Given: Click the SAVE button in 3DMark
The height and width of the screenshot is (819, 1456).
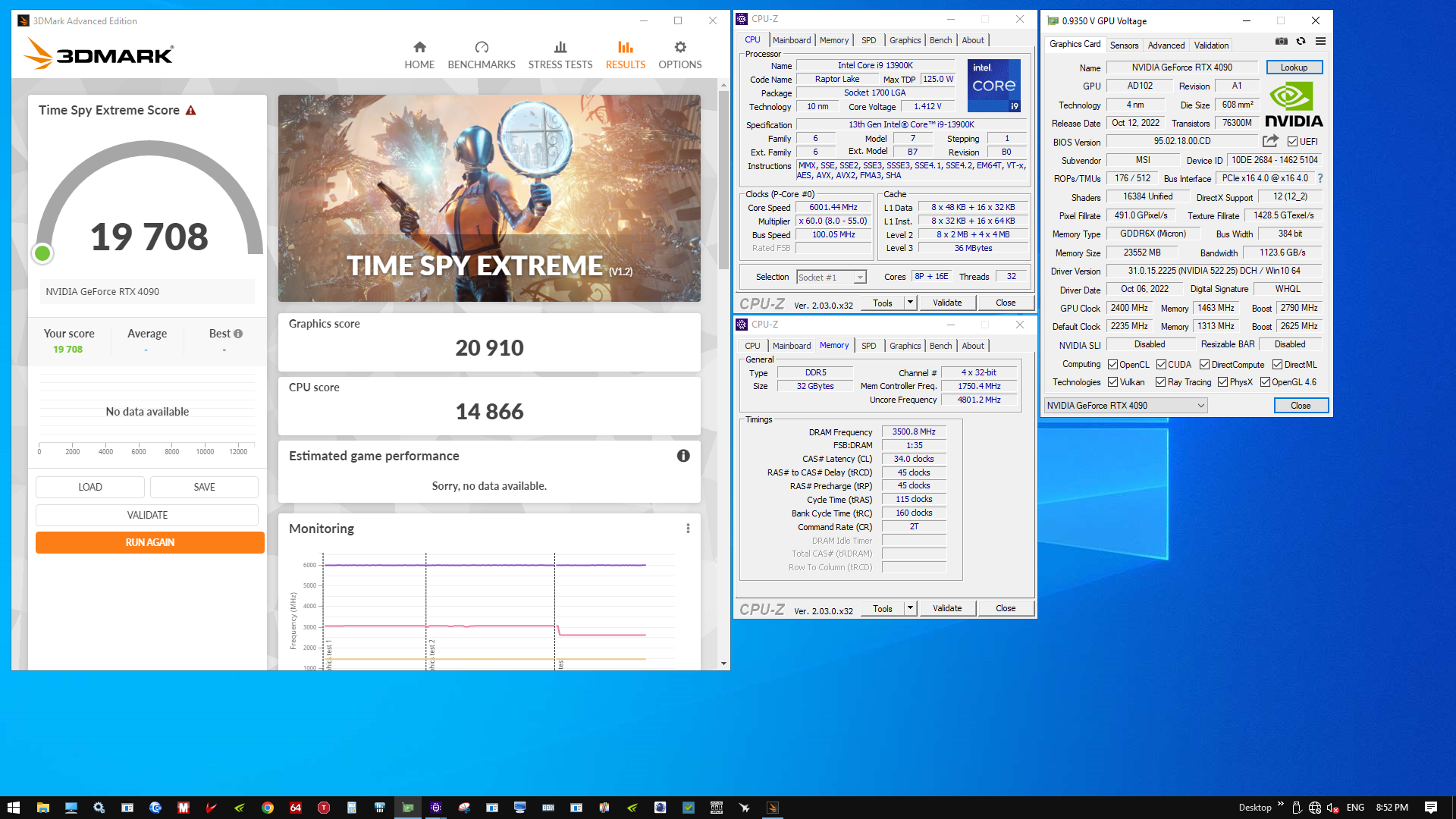Looking at the screenshot, I should coord(204,487).
